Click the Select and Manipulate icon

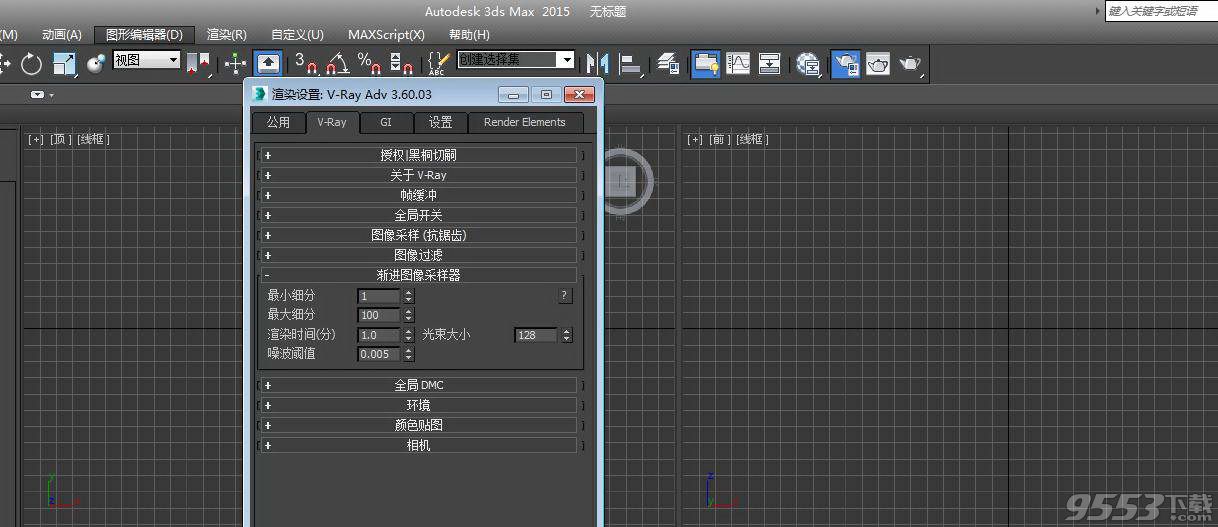[234, 64]
